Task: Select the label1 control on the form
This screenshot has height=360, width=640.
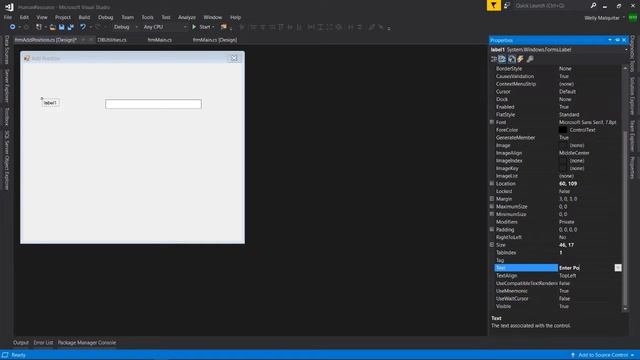Action: click(50, 103)
